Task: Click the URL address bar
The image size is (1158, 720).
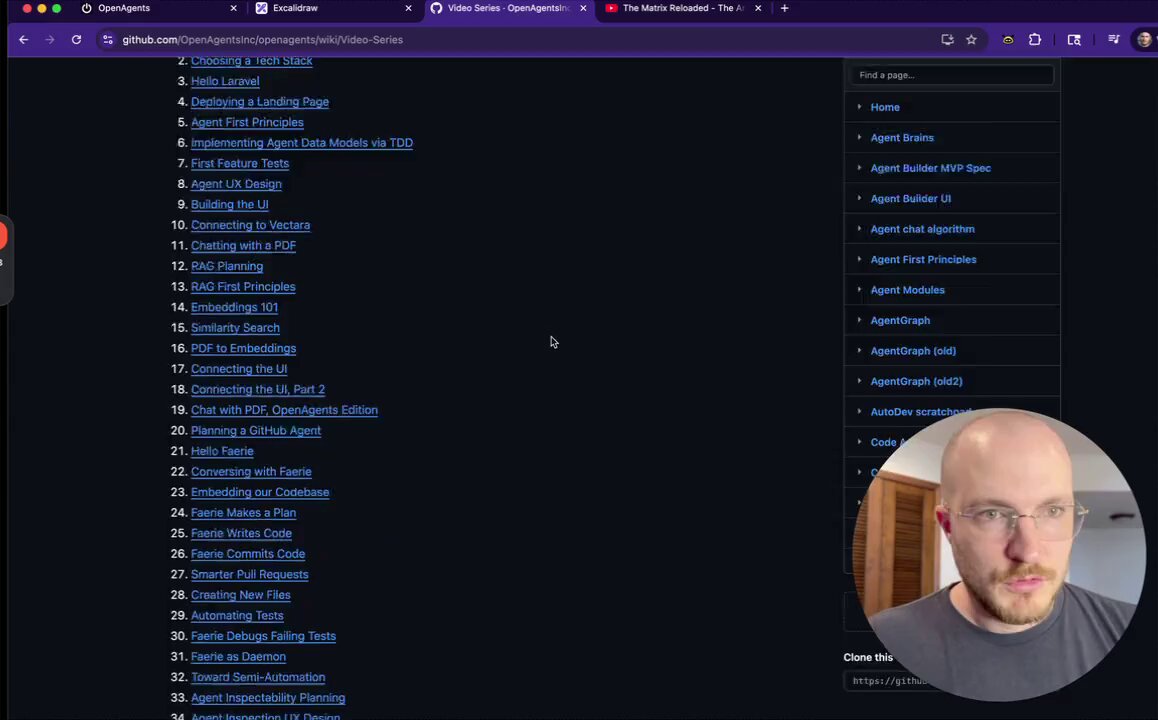Action: pos(517,40)
